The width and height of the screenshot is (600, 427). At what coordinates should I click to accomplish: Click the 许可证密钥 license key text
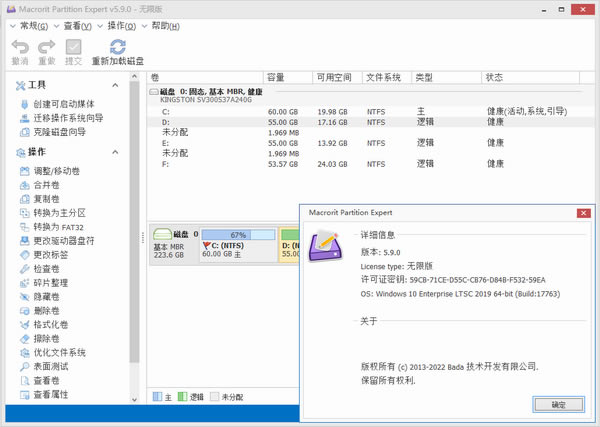453,280
